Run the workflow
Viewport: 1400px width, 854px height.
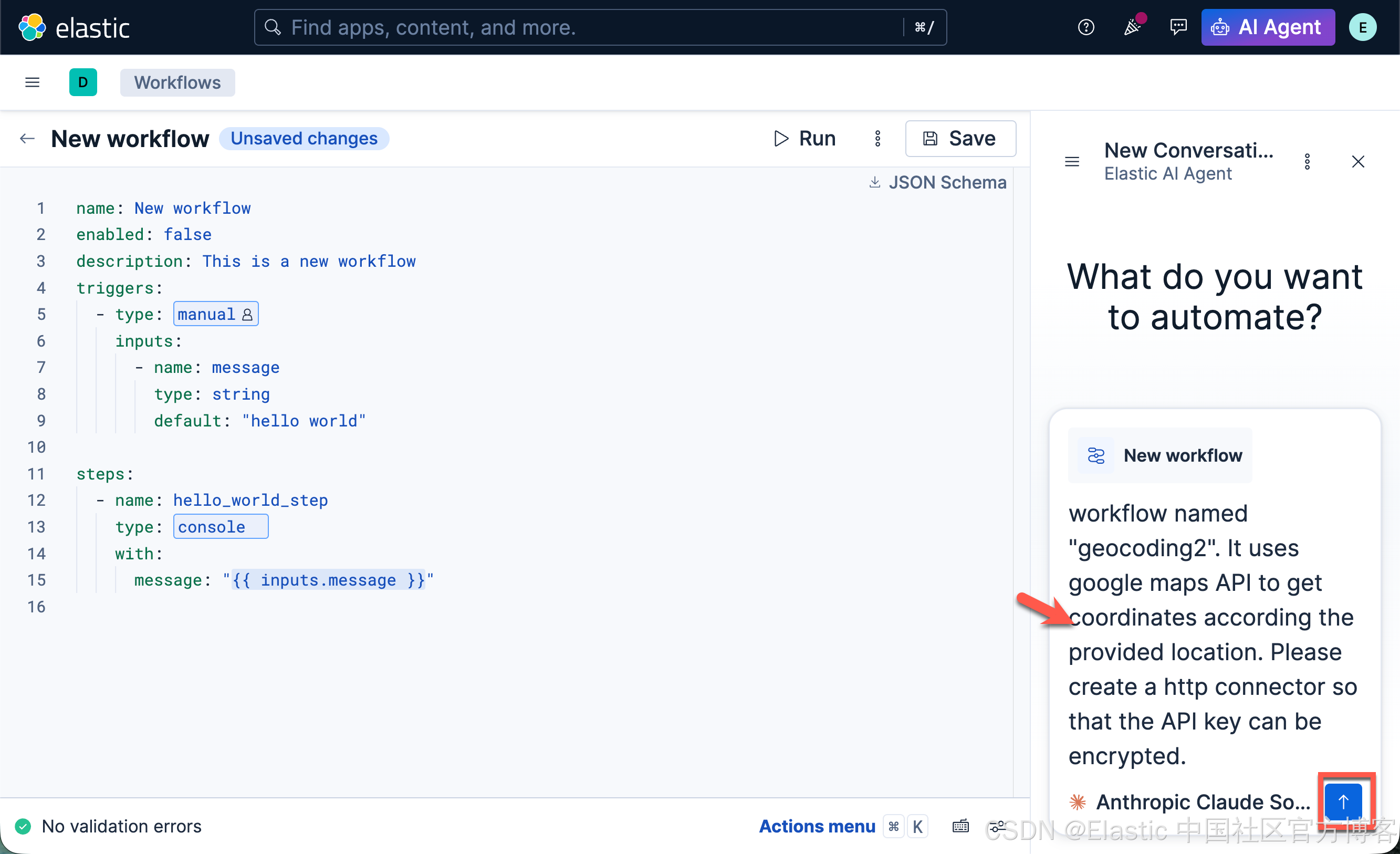[805, 138]
